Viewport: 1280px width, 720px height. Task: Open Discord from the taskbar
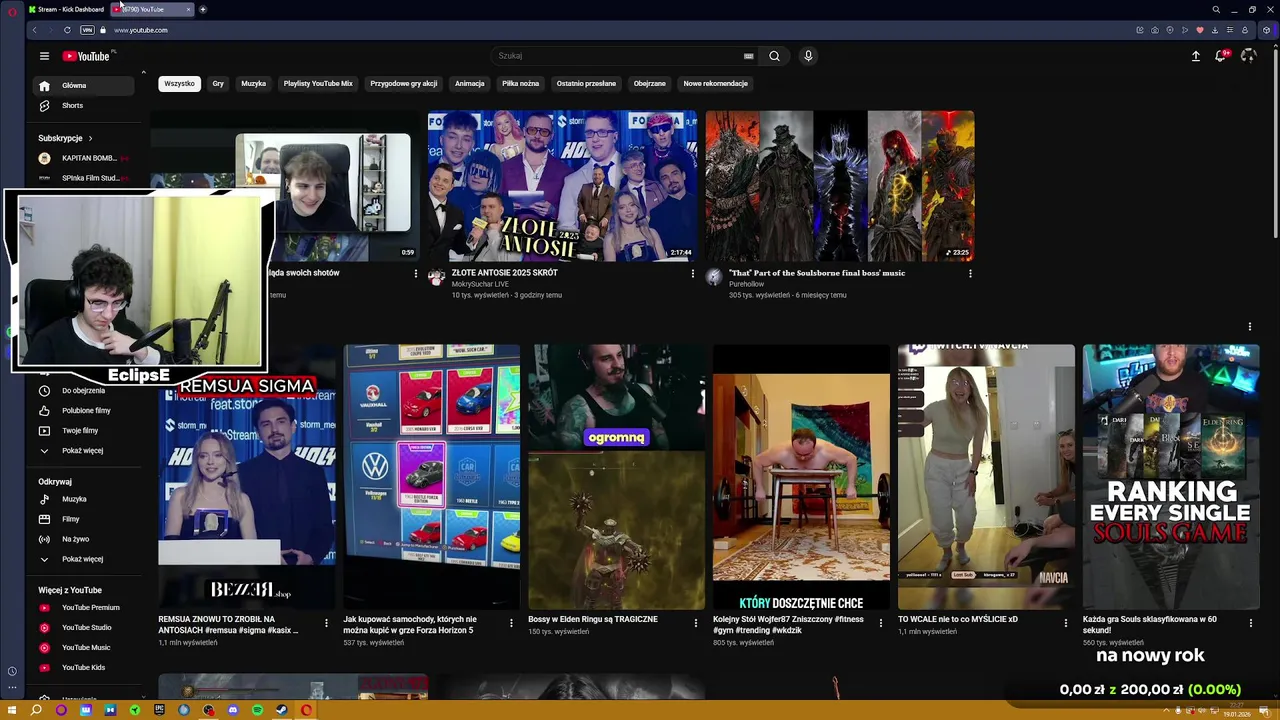[233, 710]
